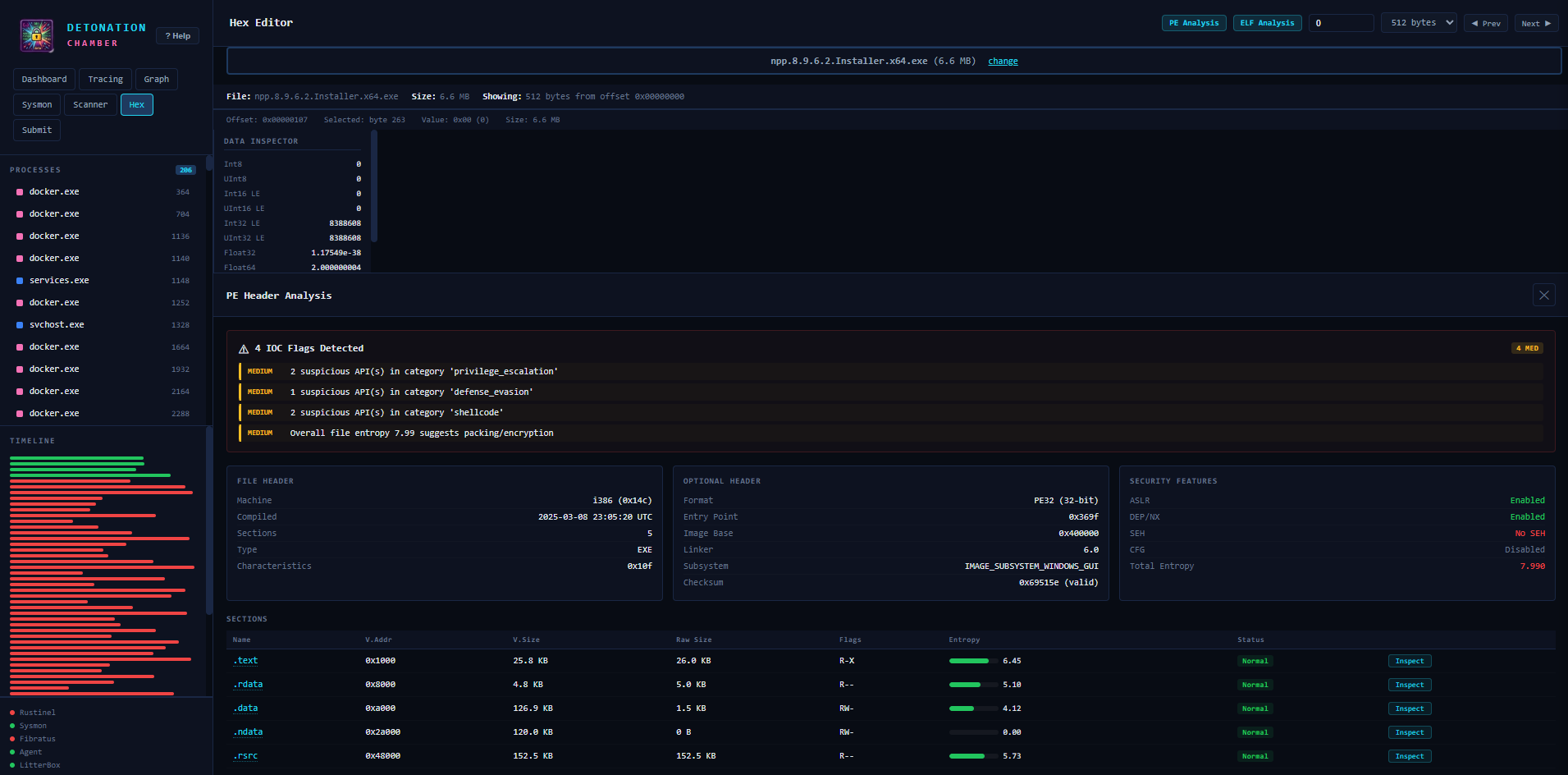Click the defense_evasion IOC flag row
This screenshot has width=1568, height=775.
[890, 392]
